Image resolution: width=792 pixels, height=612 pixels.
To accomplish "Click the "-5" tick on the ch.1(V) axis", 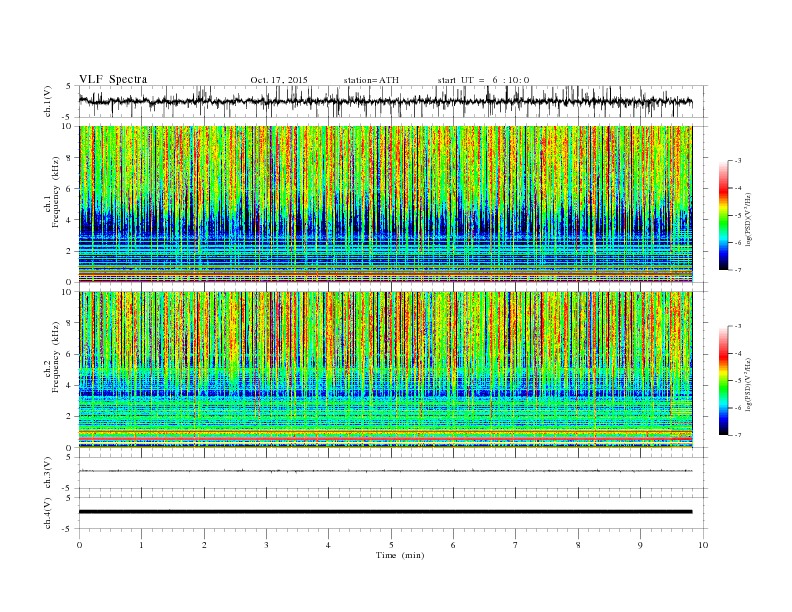I will [67, 118].
